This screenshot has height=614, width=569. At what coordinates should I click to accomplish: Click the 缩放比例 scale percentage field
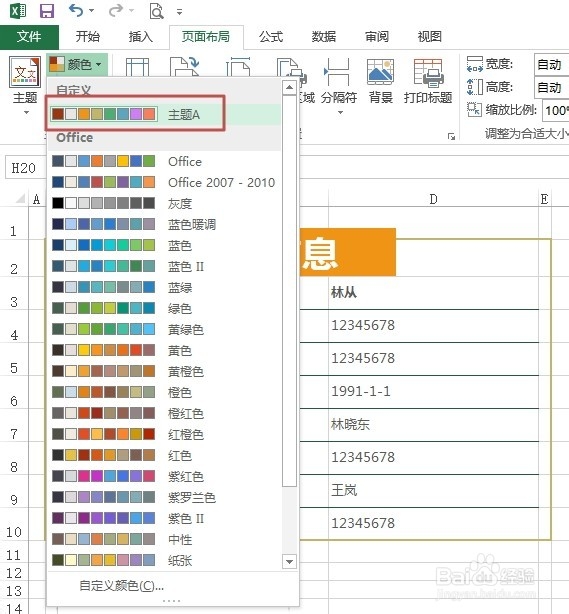[556, 110]
